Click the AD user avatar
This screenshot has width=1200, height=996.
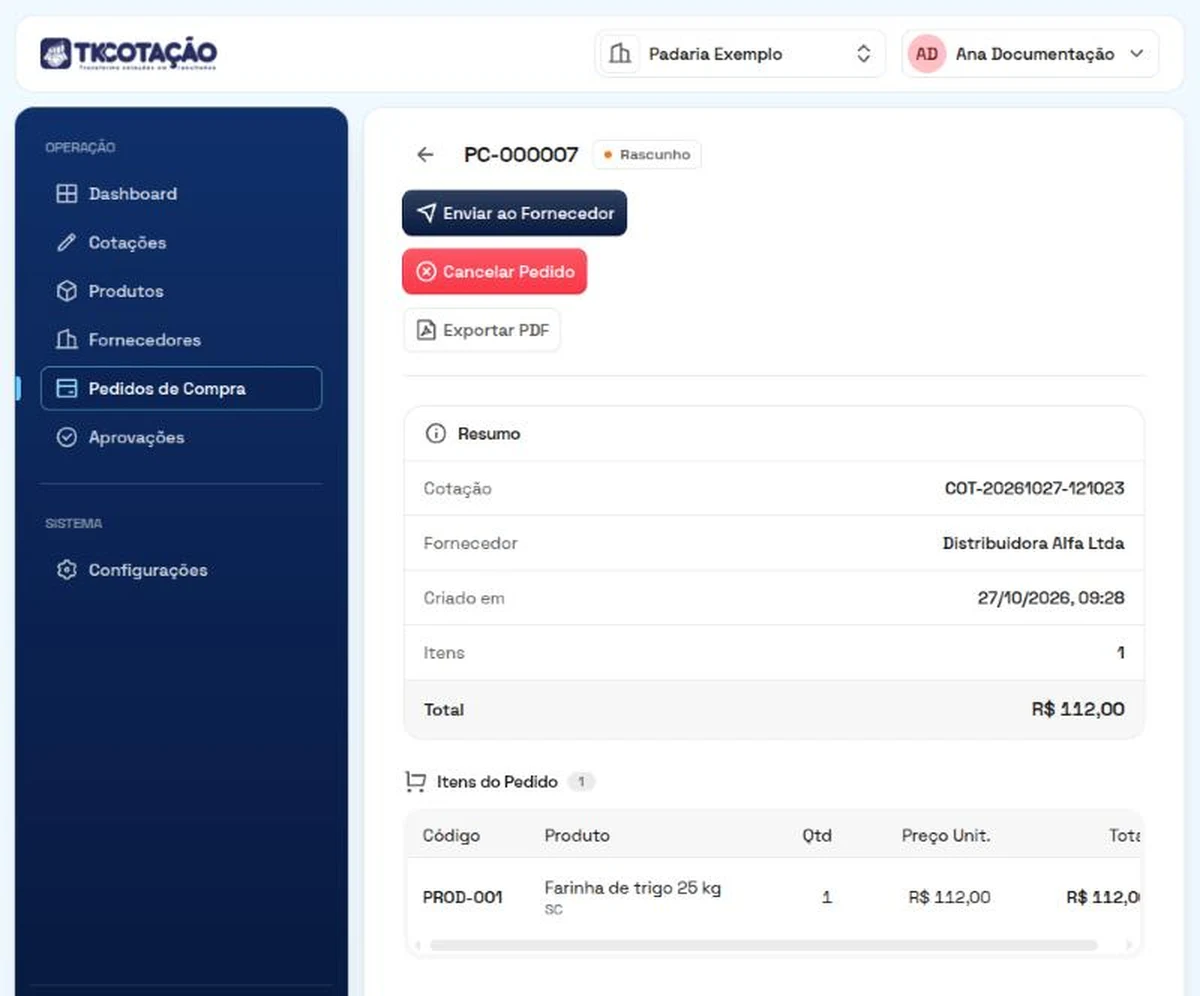pyautogui.click(x=927, y=54)
